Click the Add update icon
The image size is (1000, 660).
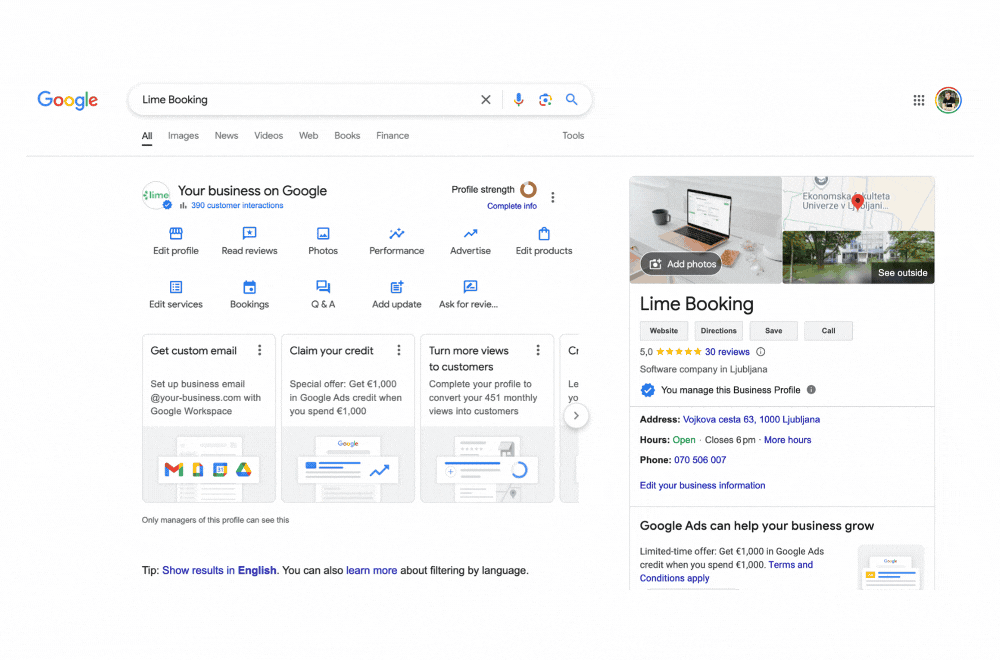(x=397, y=287)
